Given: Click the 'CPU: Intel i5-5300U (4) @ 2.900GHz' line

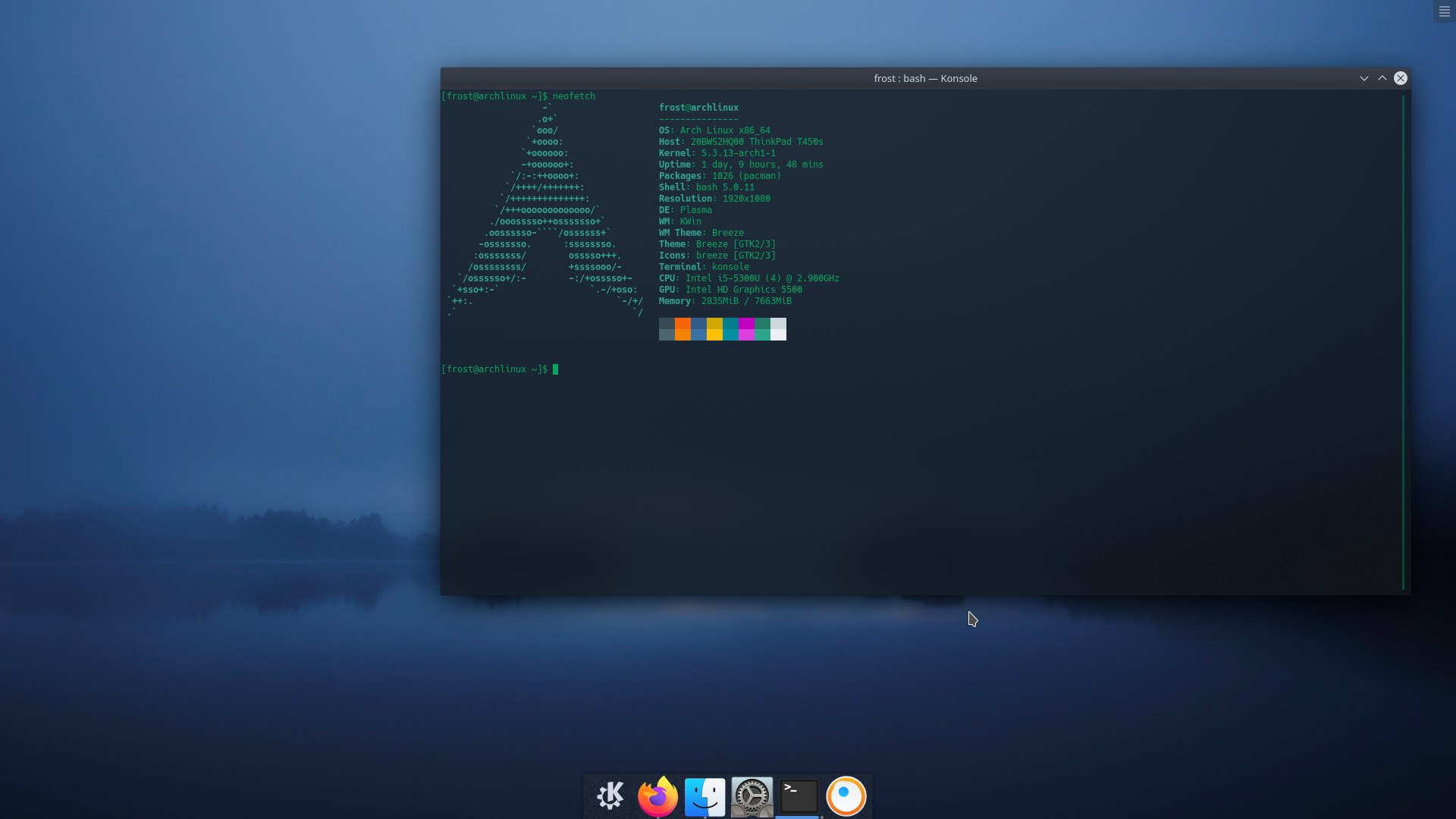Looking at the screenshot, I should pyautogui.click(x=749, y=278).
